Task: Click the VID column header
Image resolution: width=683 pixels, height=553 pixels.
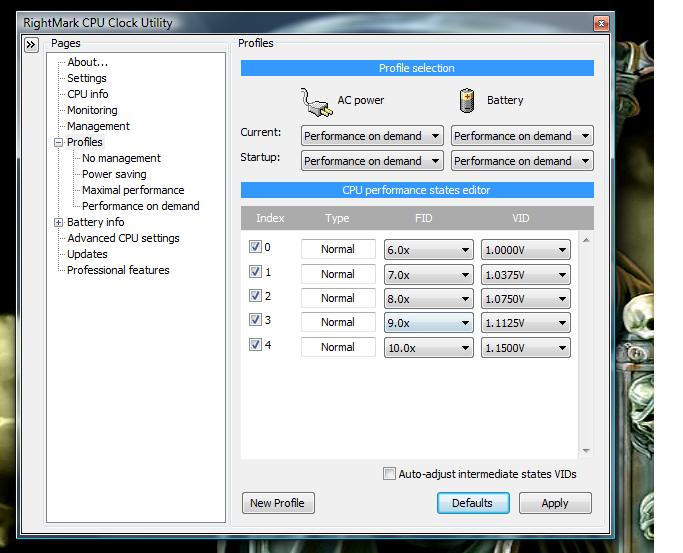Action: click(x=521, y=218)
